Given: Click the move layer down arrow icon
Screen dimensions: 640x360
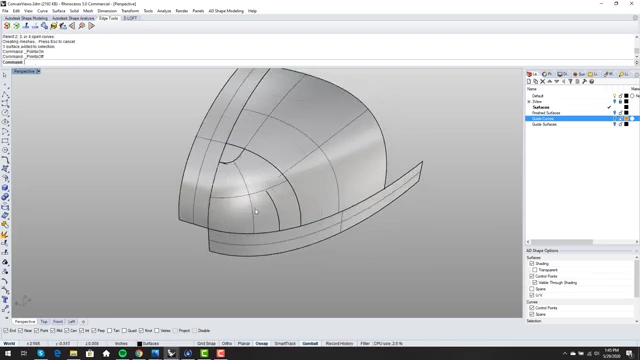Looking at the screenshot, I should (556, 82).
